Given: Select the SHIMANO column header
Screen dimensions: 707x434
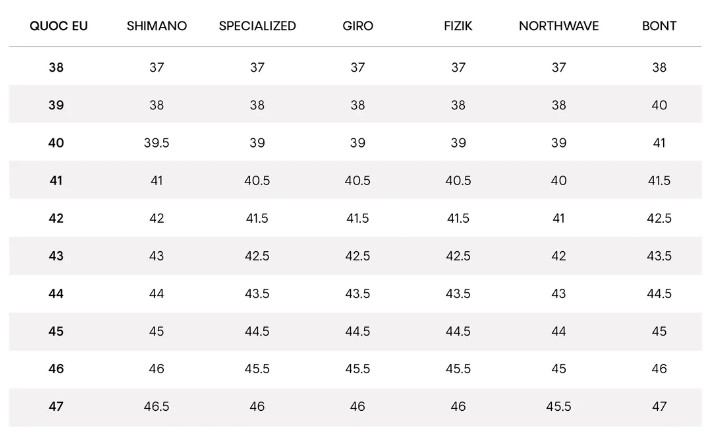Looking at the screenshot, I should pyautogui.click(x=156, y=26).
